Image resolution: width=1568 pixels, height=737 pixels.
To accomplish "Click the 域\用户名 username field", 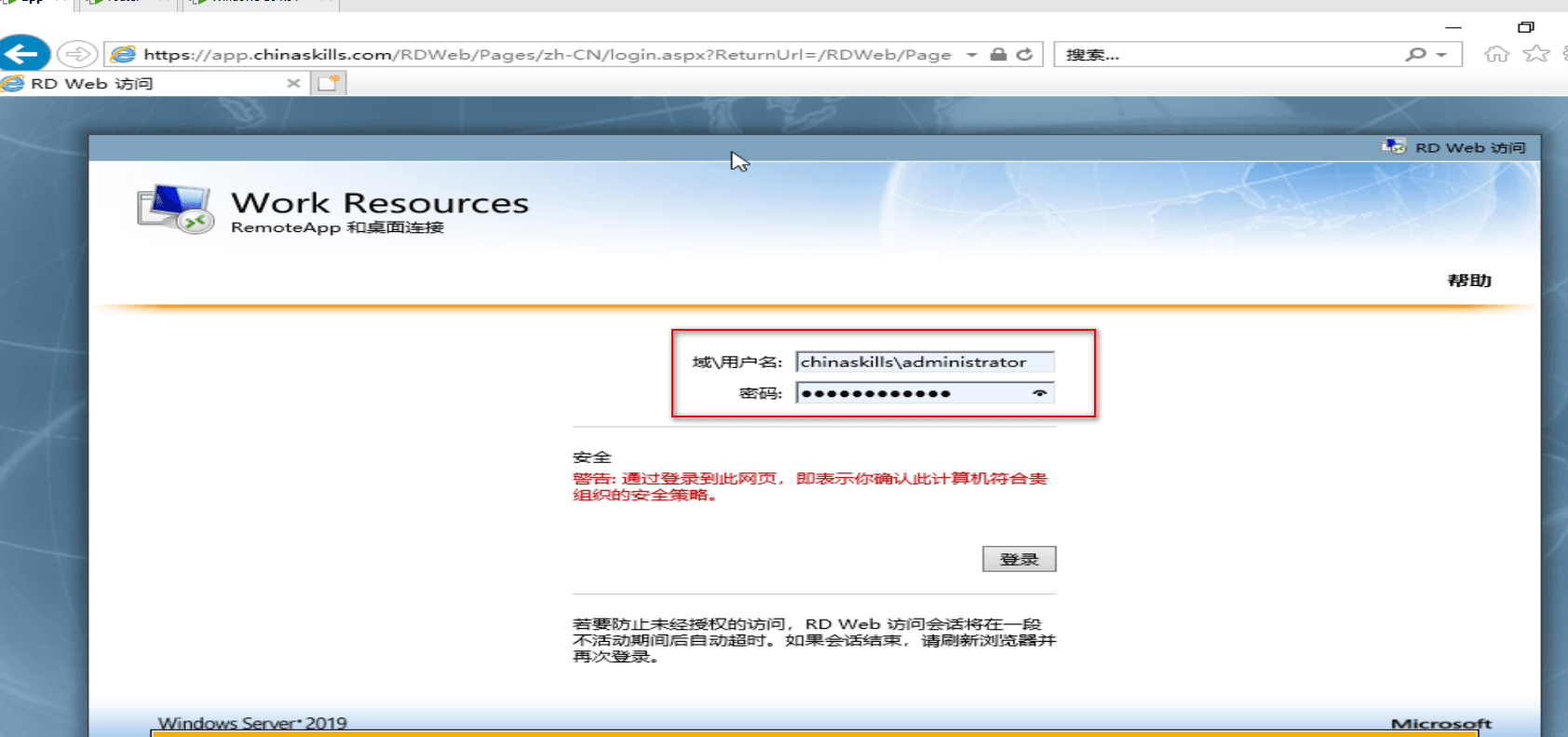I will (924, 362).
